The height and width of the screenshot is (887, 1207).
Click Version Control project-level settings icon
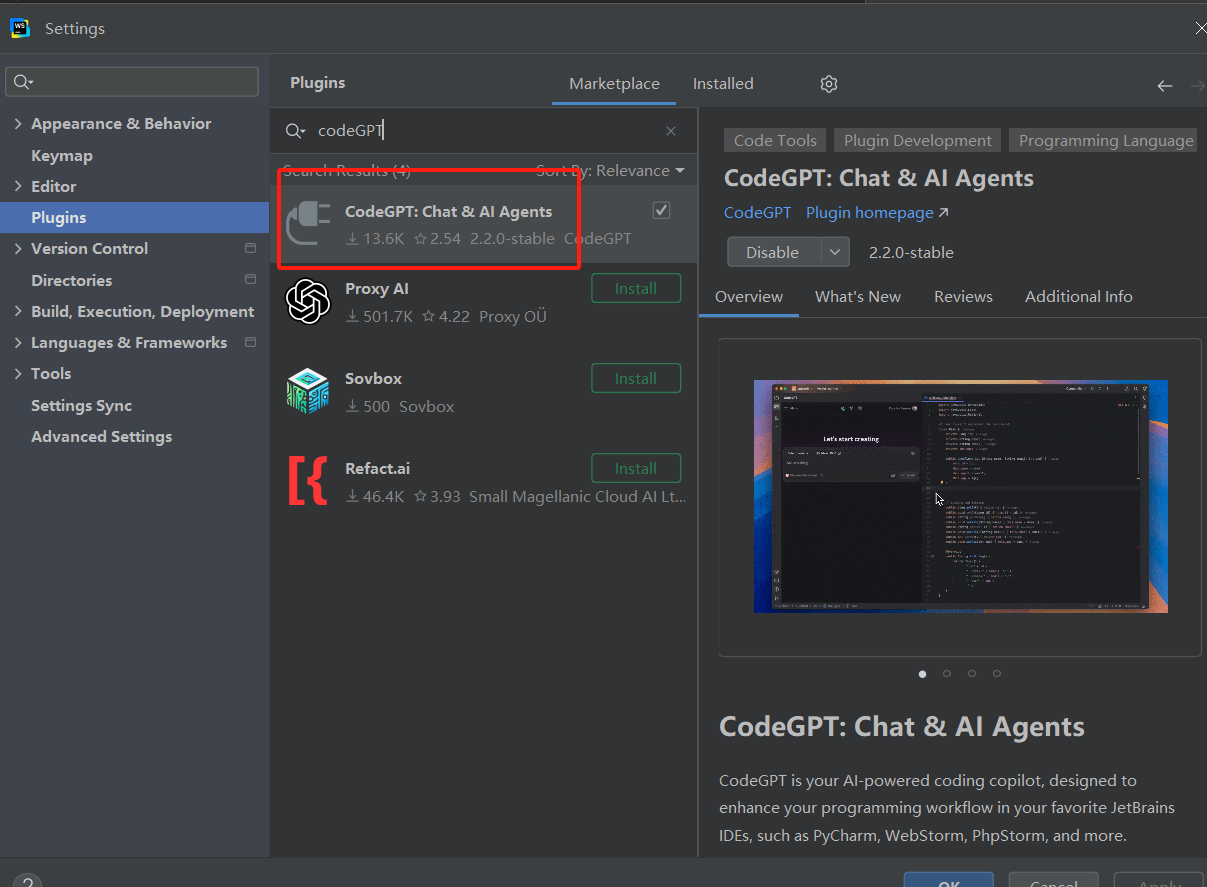click(250, 248)
